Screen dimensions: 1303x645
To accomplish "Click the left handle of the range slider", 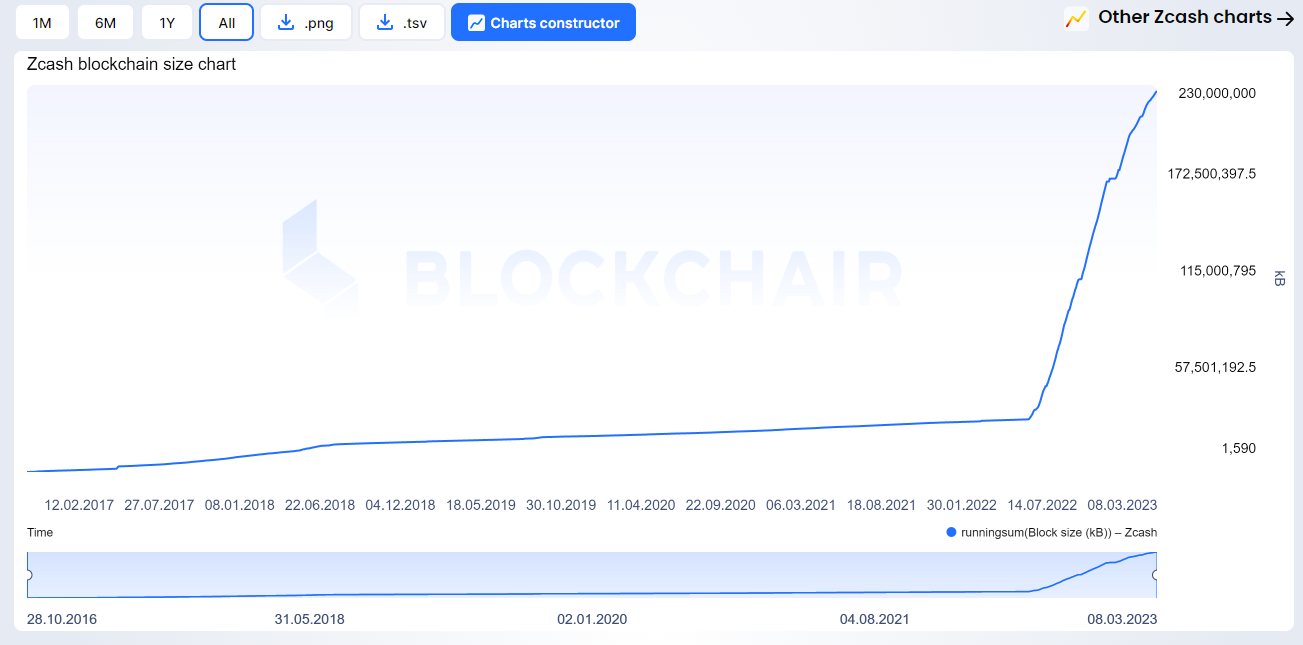I will click(29, 575).
